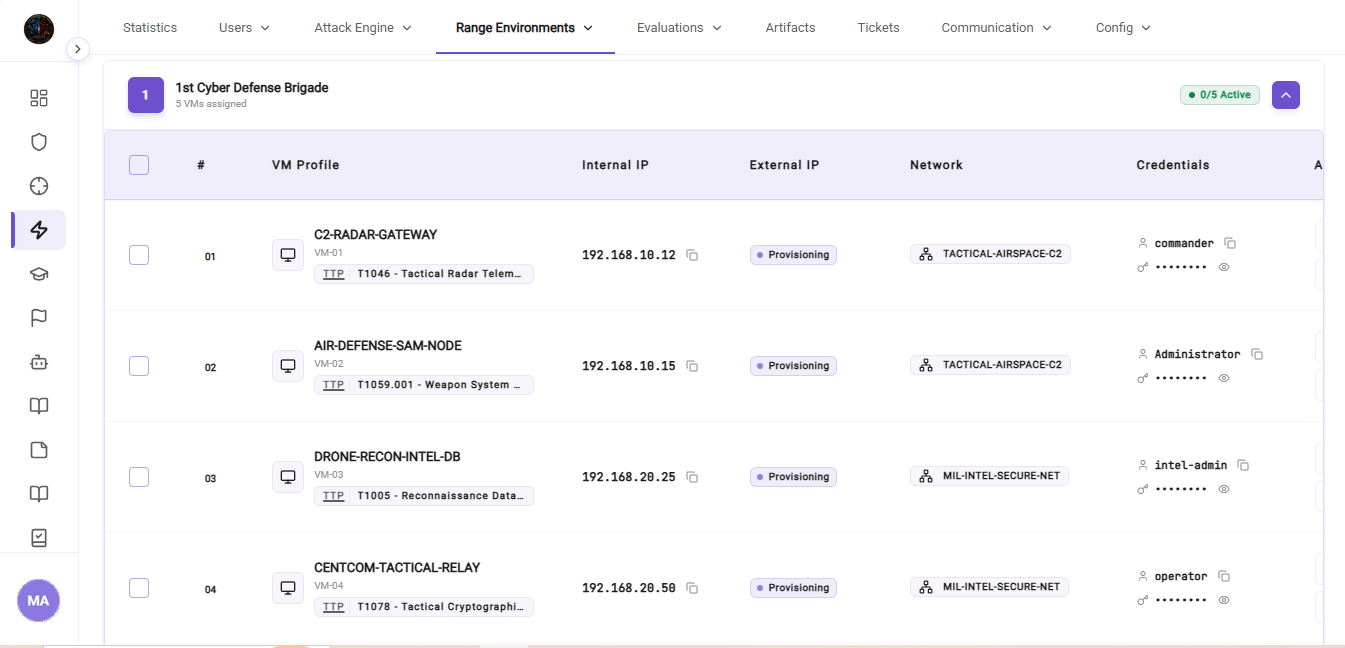This screenshot has width=1345, height=648.
Task: Click the Credentials column header
Action: click(x=1173, y=165)
